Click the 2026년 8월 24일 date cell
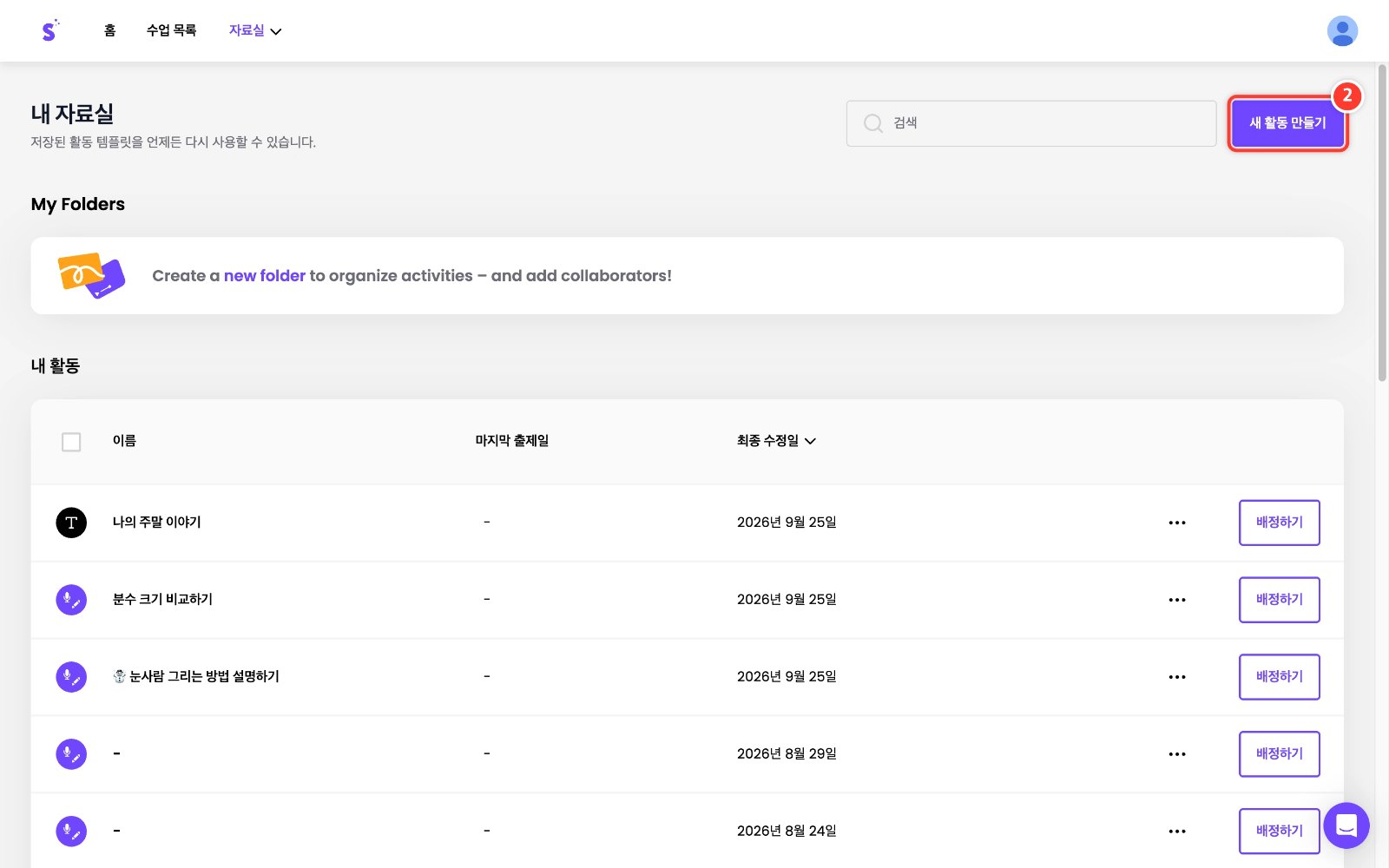Screen dimensions: 1389x868 (x=787, y=832)
